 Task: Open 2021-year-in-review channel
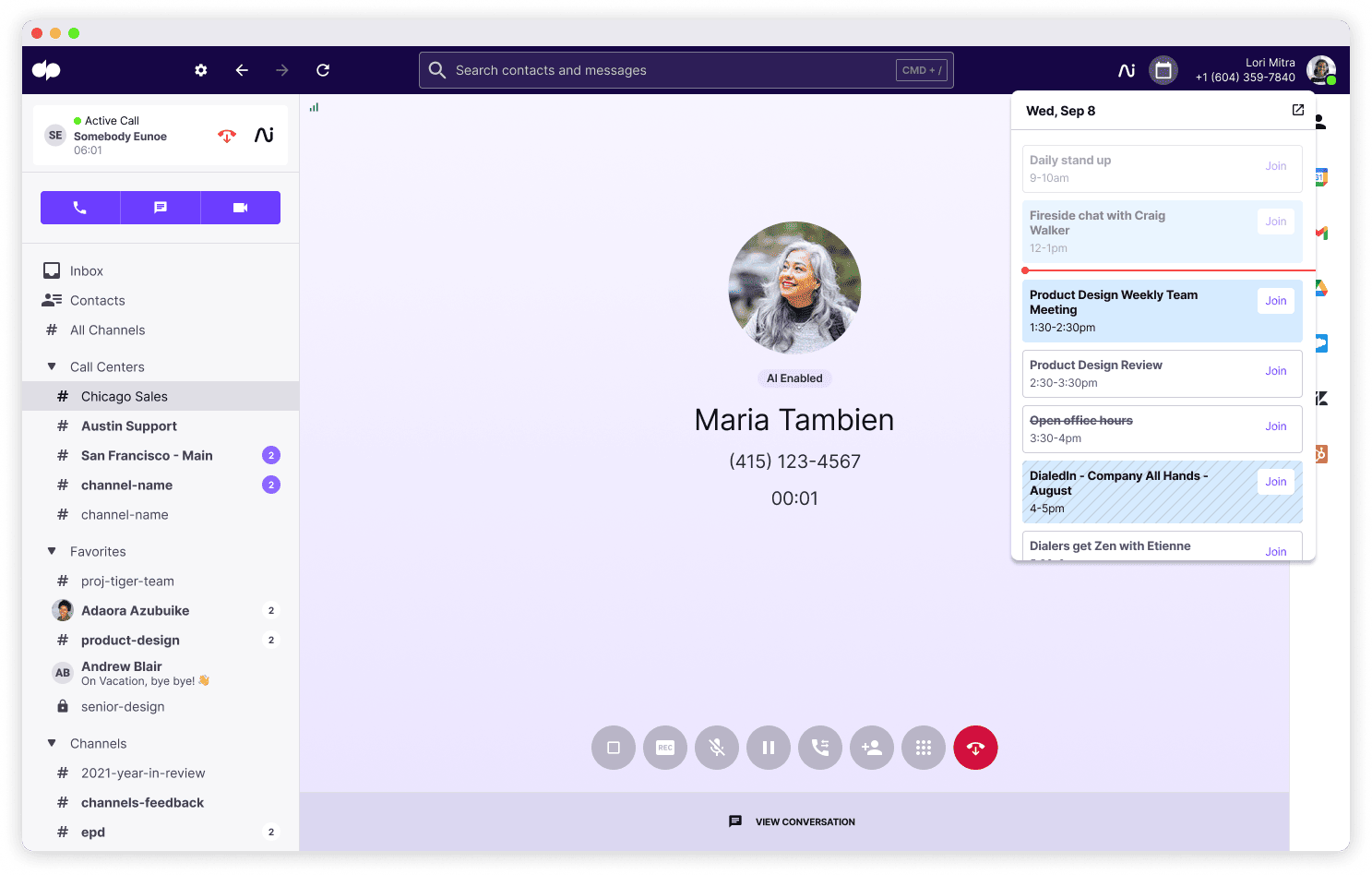coord(161,773)
